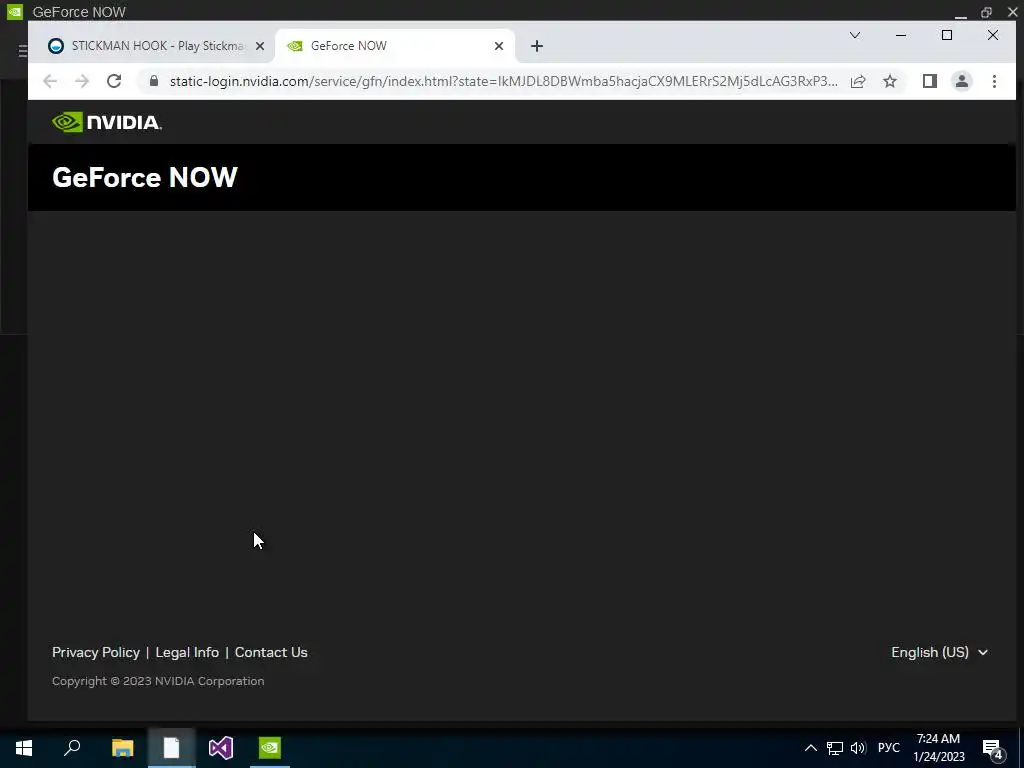Click the blank document taskbar icon
This screenshot has width=1024, height=768.
171,748
